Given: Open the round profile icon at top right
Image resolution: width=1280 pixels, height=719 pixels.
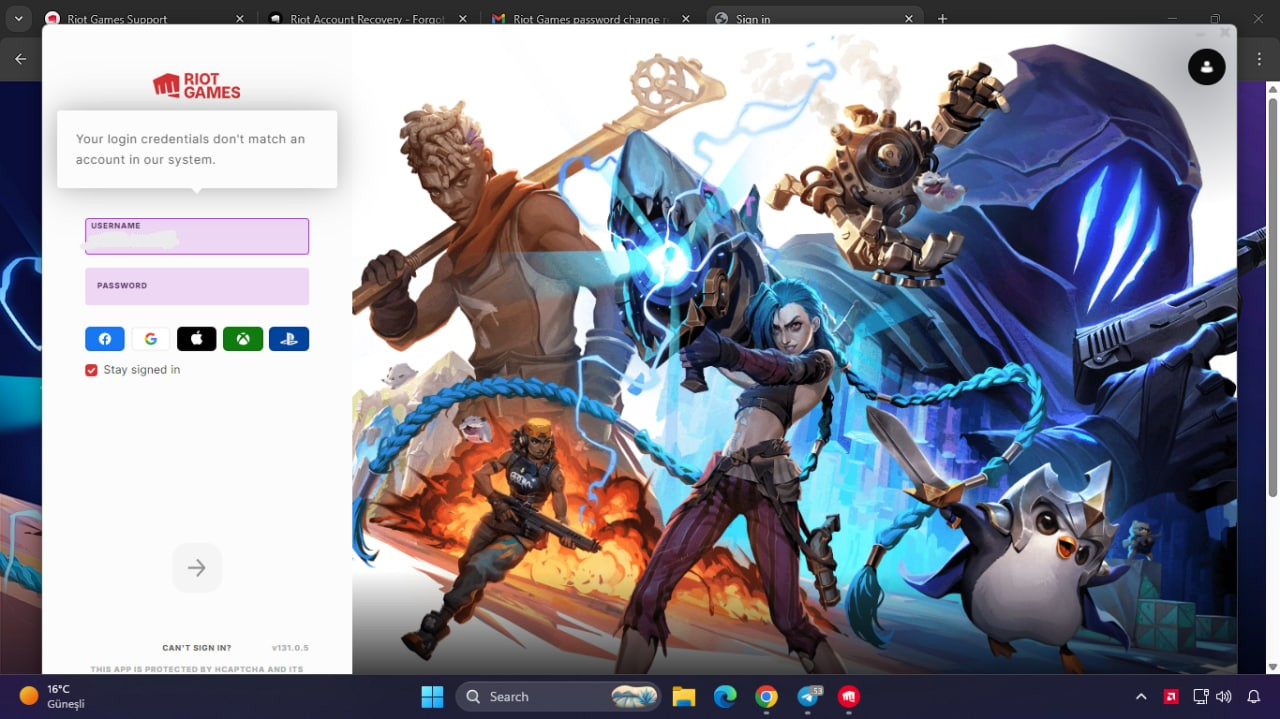Looking at the screenshot, I should tap(1207, 67).
